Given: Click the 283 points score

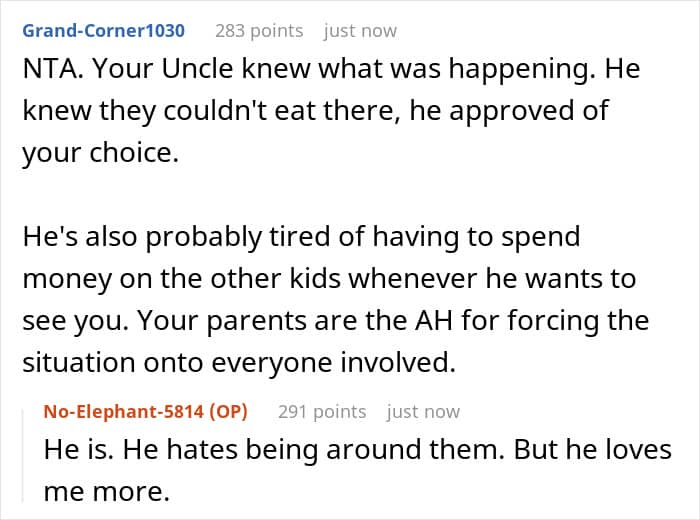Looking at the screenshot, I should pyautogui.click(x=259, y=31).
